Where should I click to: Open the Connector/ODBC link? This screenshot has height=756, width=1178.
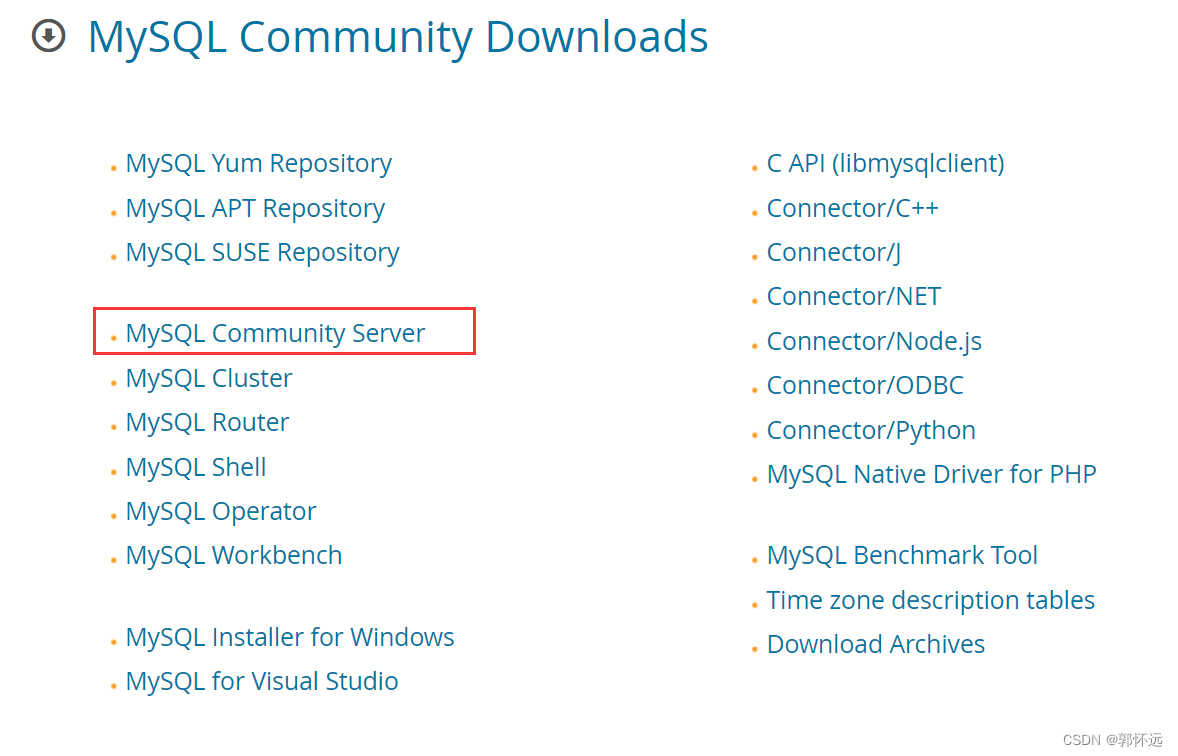(865, 386)
